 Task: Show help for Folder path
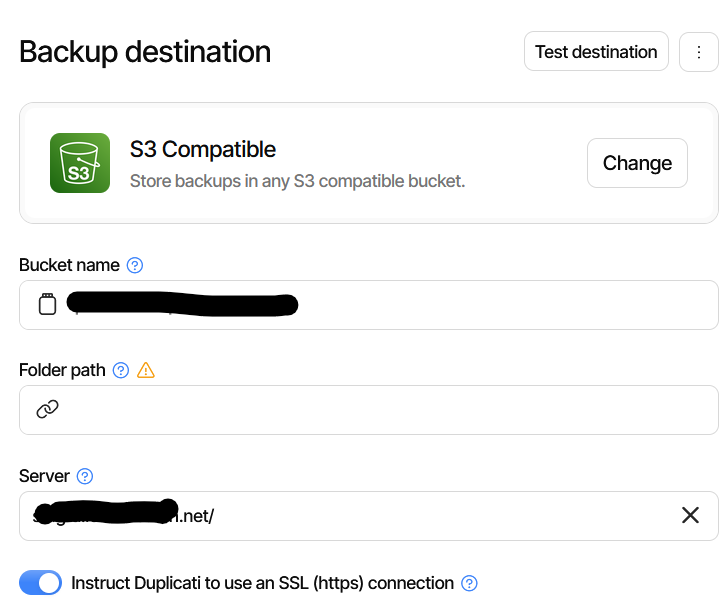pos(121,371)
